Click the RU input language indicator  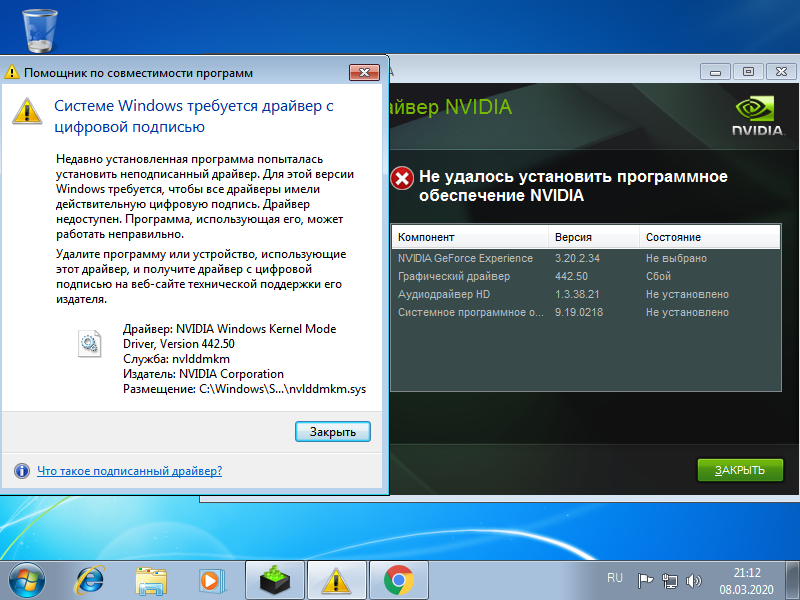(x=615, y=578)
